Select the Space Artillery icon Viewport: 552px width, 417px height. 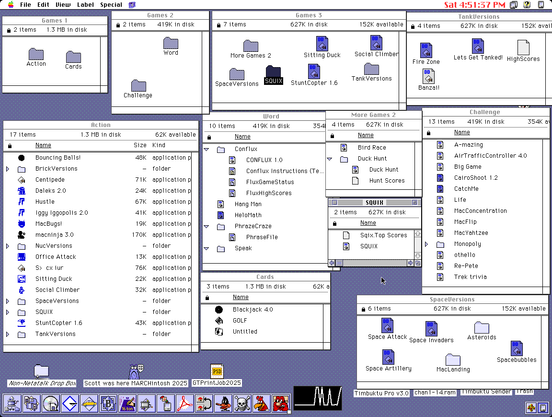[388, 357]
